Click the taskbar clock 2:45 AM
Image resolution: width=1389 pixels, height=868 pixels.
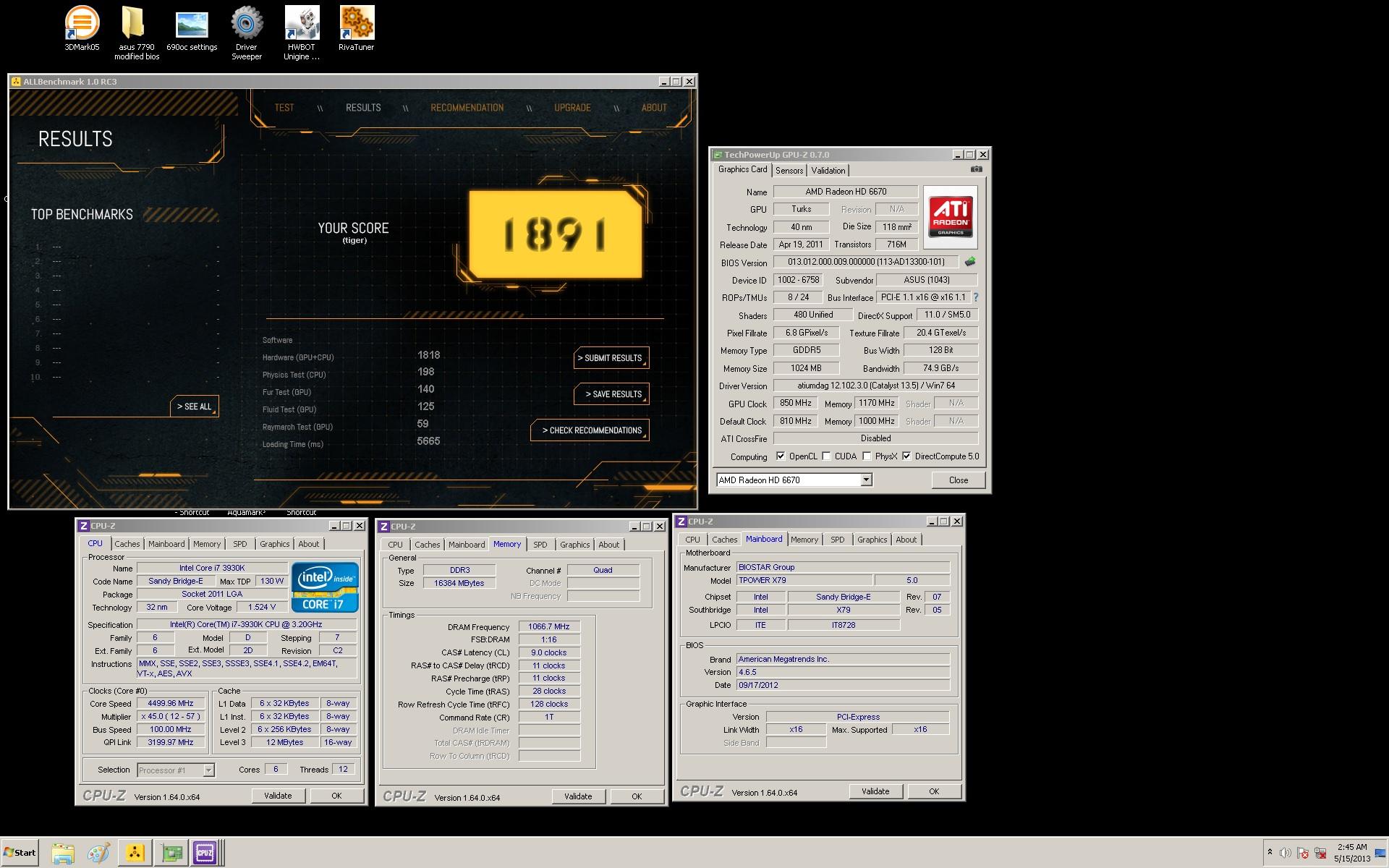[1352, 847]
